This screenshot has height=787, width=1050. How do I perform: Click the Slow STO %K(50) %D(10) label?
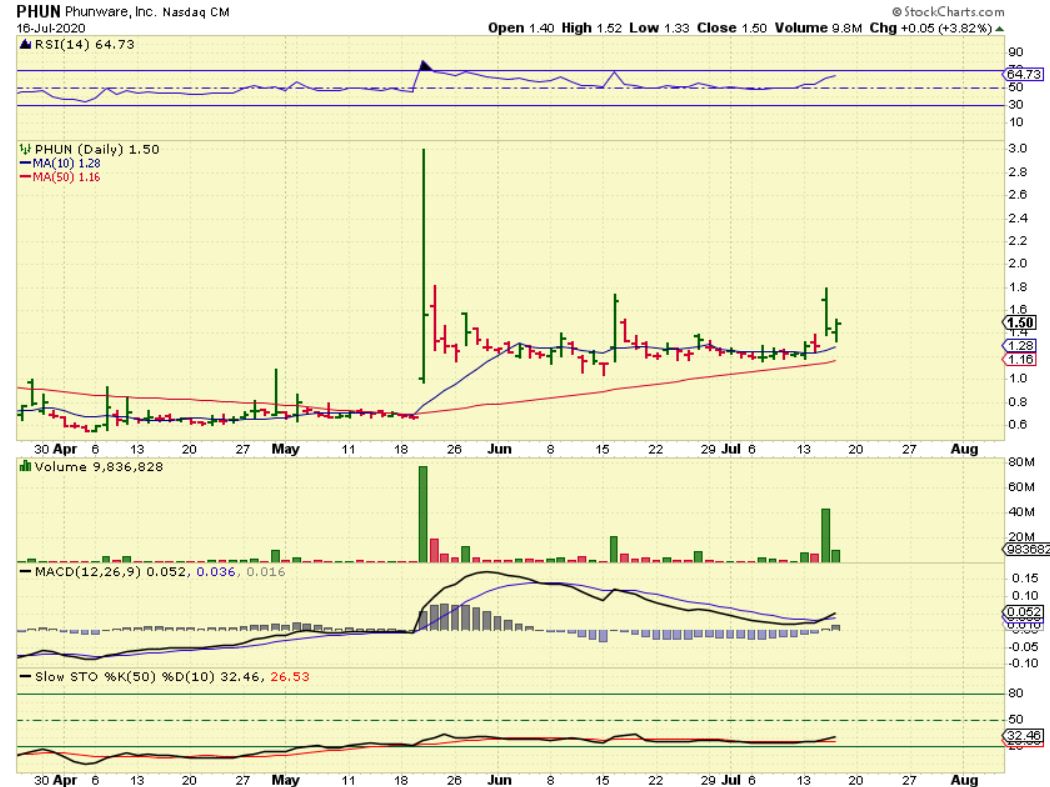click(125, 676)
